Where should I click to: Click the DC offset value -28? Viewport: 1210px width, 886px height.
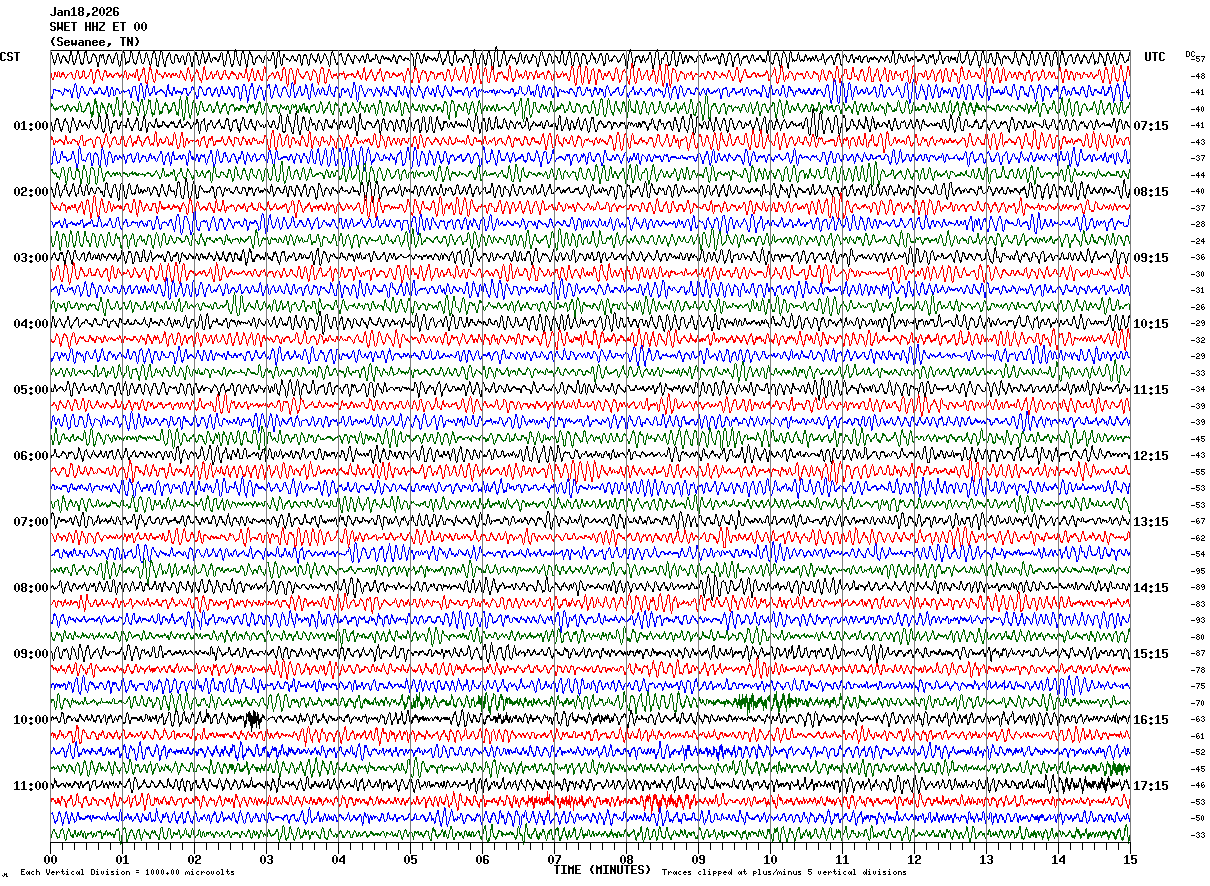[x=1198, y=224]
